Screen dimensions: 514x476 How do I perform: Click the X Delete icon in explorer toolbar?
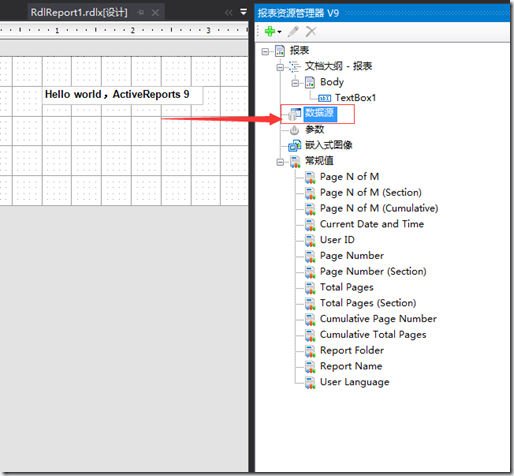[x=311, y=31]
